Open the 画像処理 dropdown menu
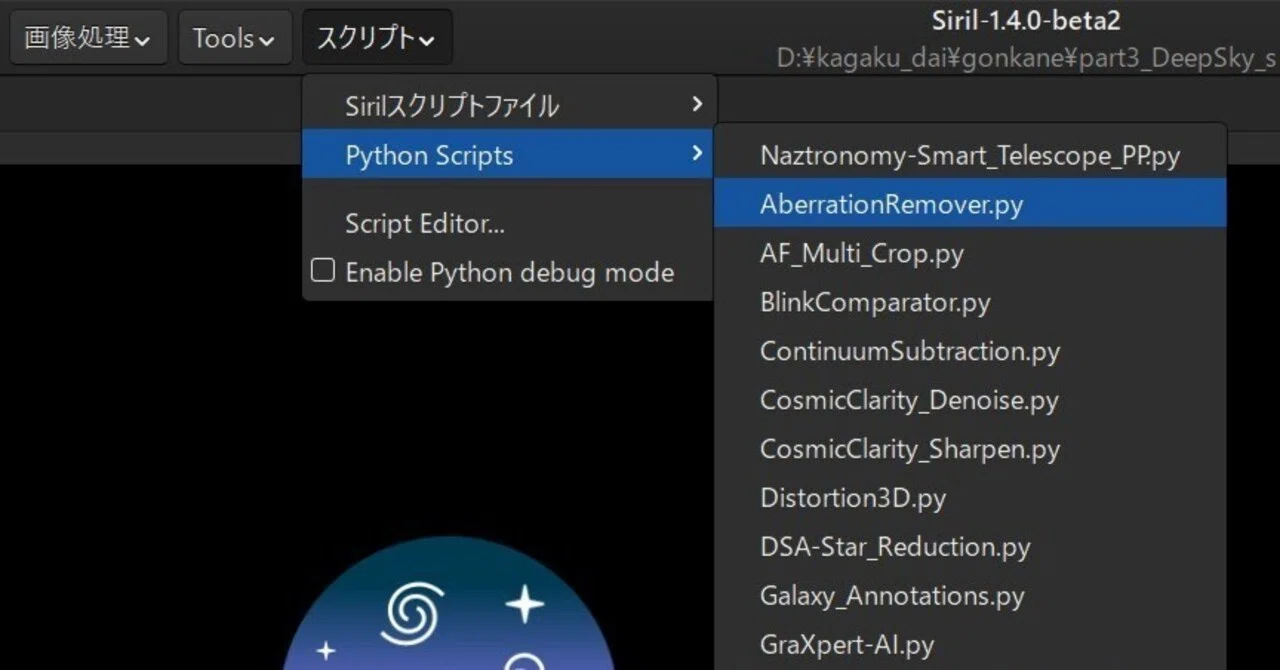1280x670 pixels. pyautogui.click(x=88, y=38)
